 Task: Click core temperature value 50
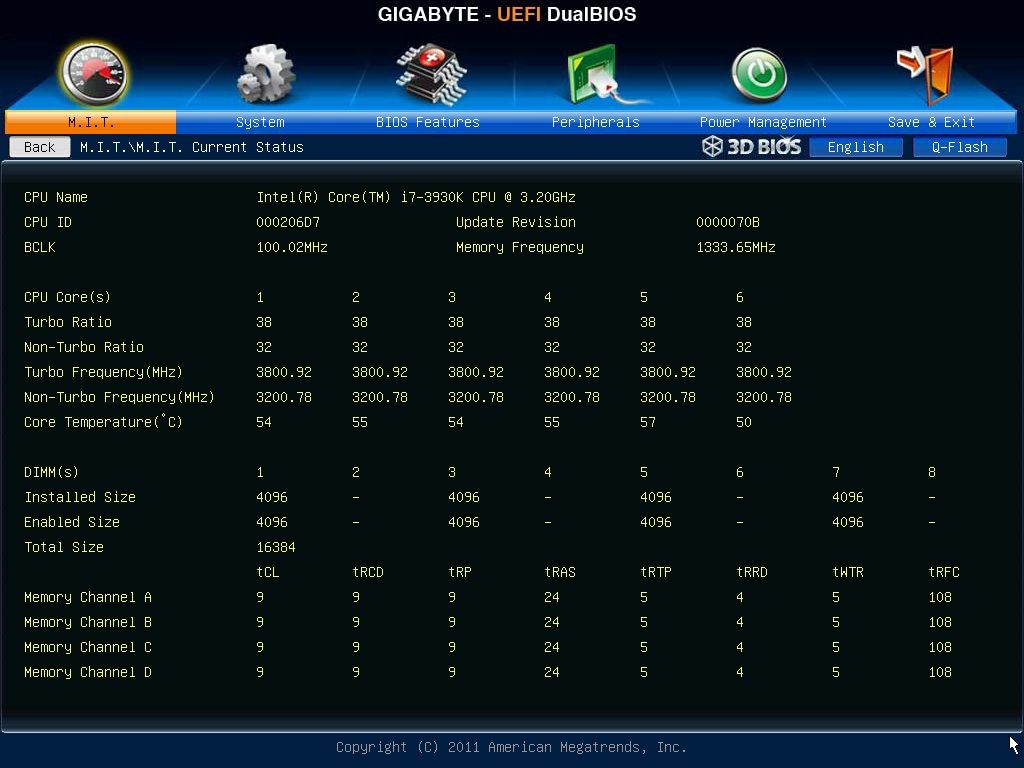click(743, 423)
